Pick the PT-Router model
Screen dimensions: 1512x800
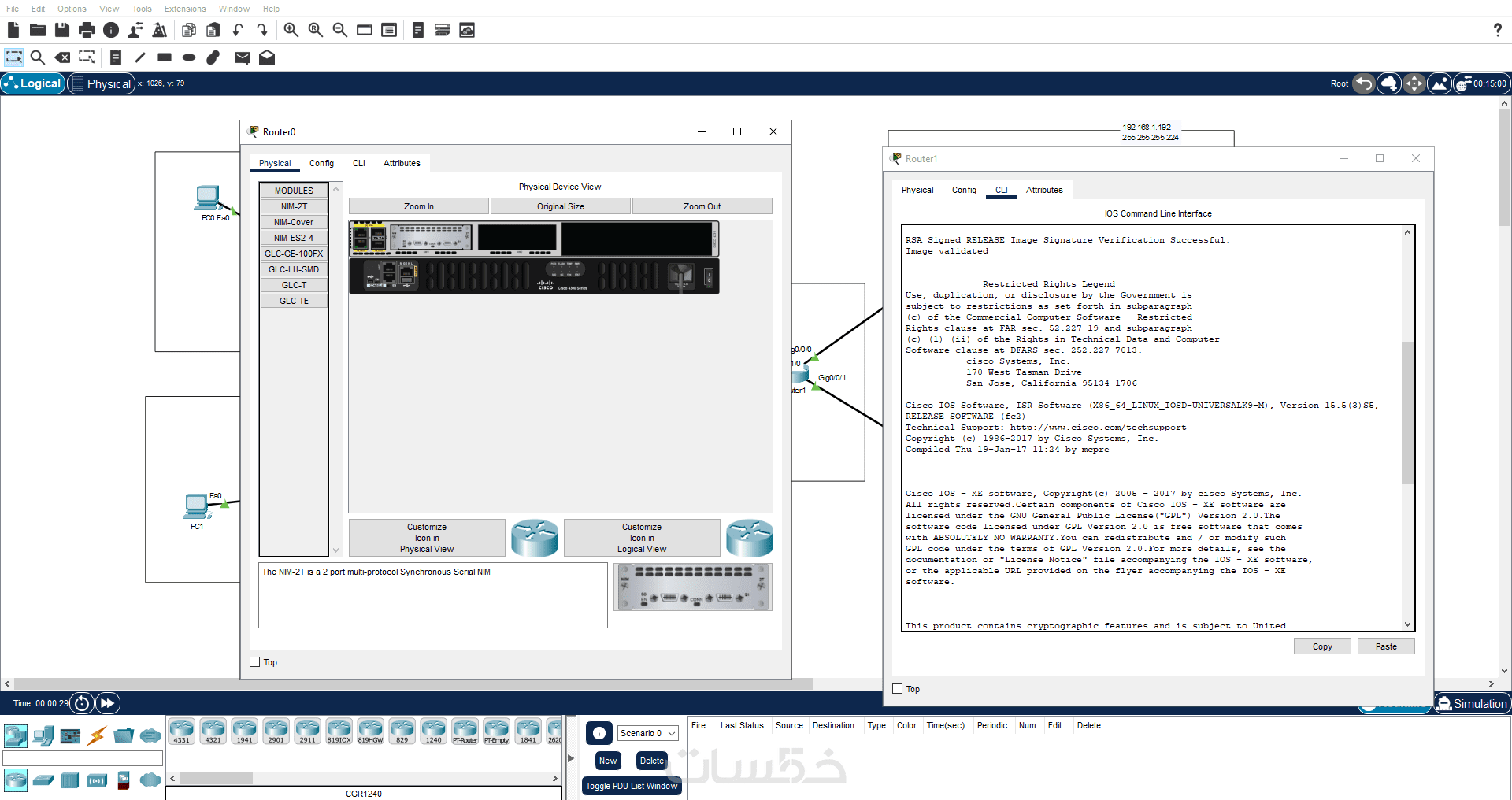465,731
